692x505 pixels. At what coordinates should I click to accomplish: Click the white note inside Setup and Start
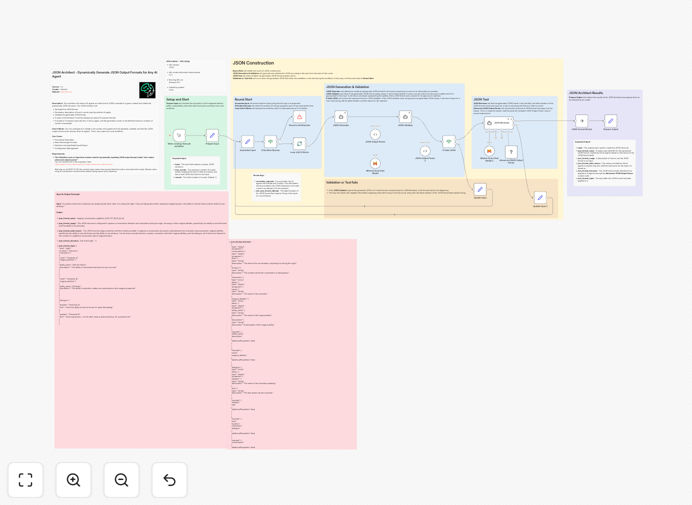point(195,170)
